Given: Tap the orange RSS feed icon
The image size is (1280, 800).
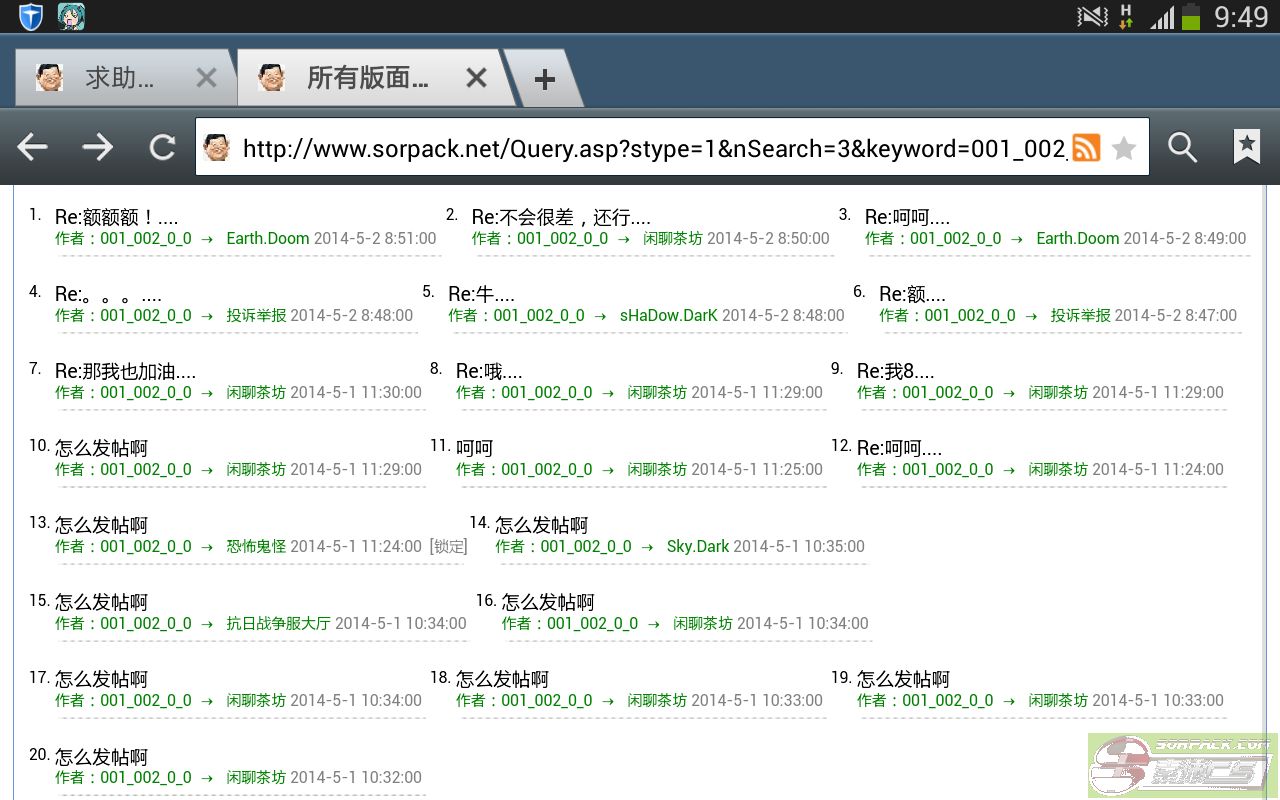Looking at the screenshot, I should [1086, 148].
